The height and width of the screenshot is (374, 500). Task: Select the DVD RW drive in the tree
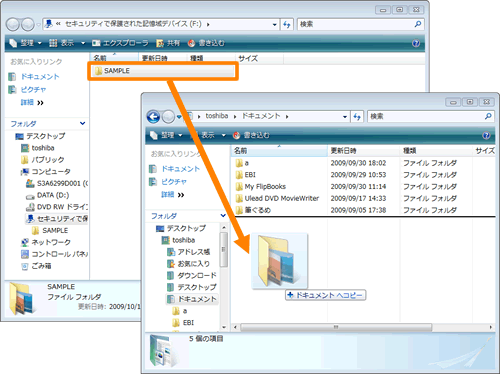(57, 207)
